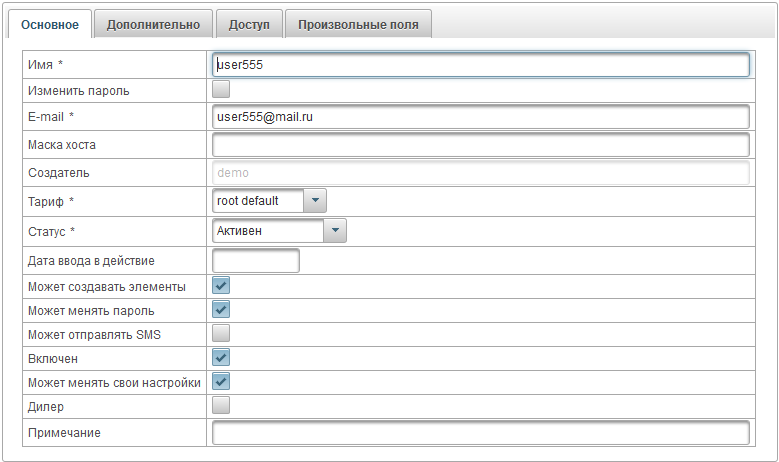The image size is (779, 462).
Task: Click the Дата ввода в действие field
Action: point(256,261)
